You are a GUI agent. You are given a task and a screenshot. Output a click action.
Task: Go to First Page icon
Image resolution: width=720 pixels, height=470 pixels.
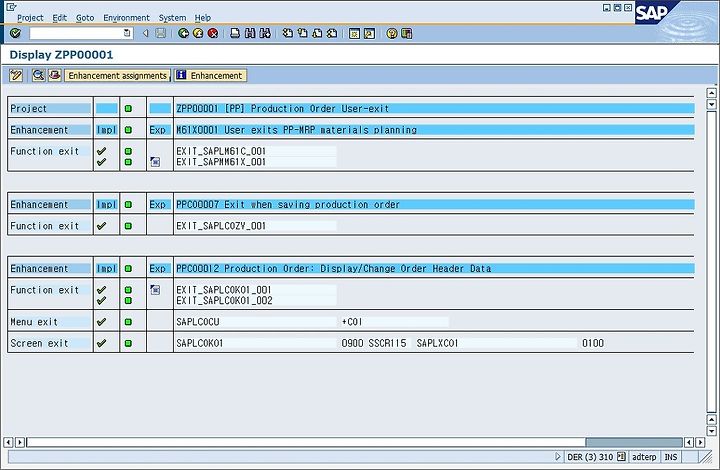287,33
